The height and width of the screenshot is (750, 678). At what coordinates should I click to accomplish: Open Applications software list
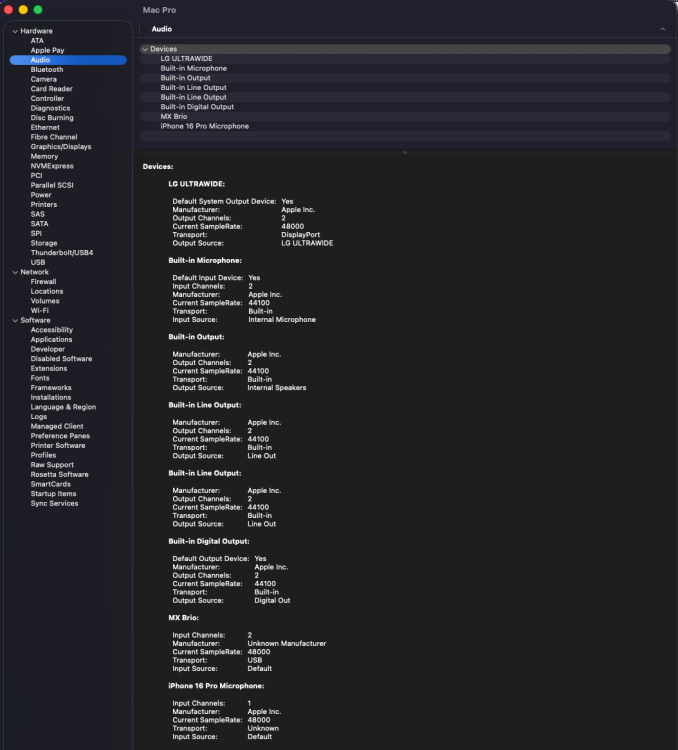pyautogui.click(x=51, y=340)
